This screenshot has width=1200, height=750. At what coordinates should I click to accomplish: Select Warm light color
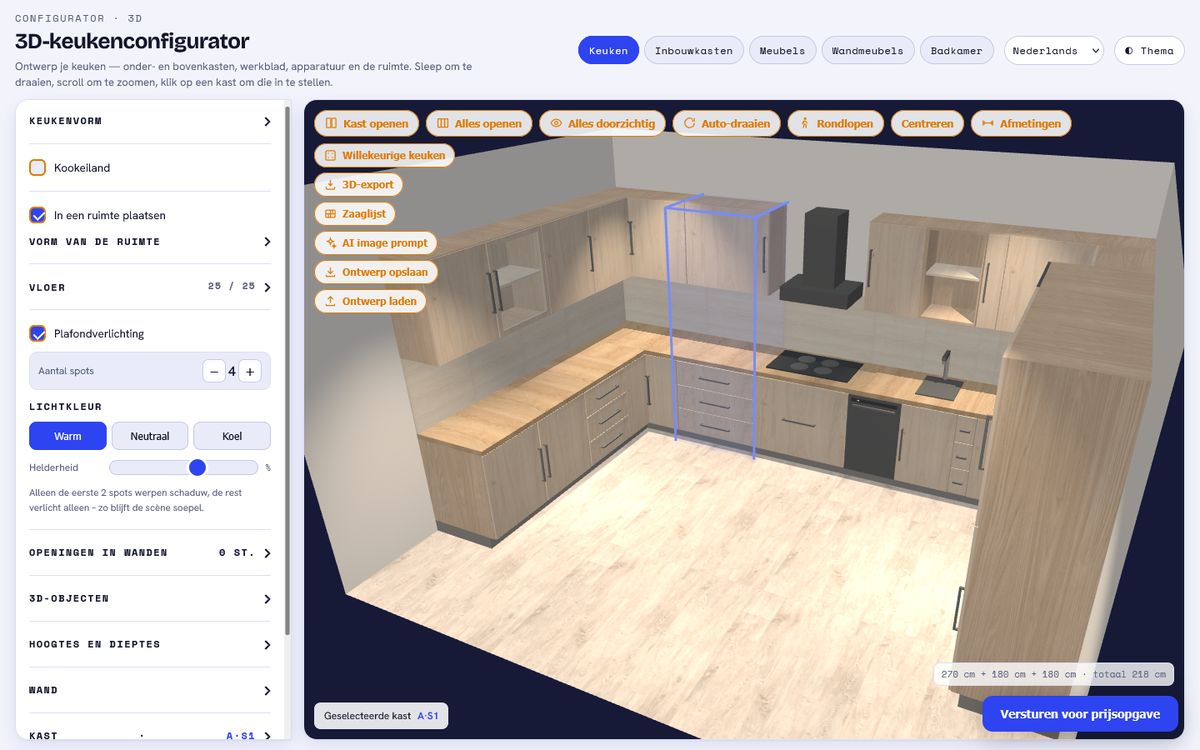point(68,436)
